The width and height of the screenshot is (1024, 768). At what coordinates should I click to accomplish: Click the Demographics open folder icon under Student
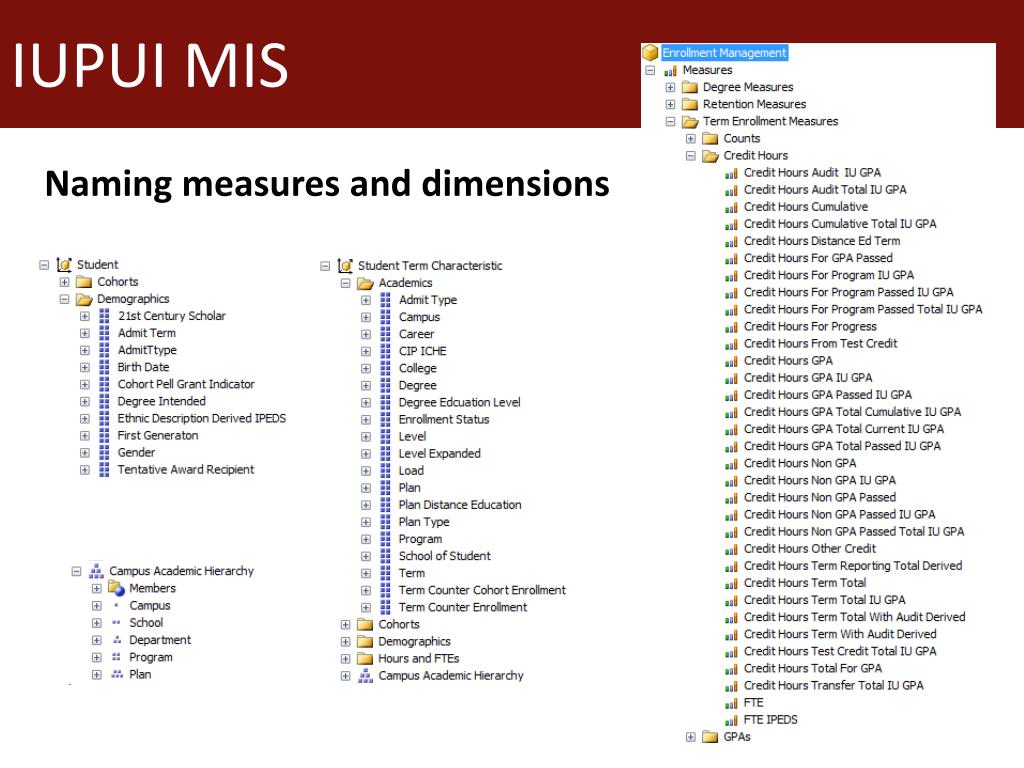pyautogui.click(x=84, y=299)
